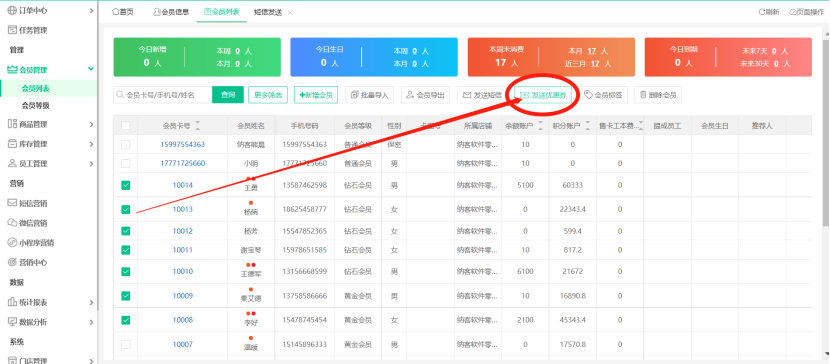Click the 会员导出 export icon button
Viewport: 830px width, 364px height.
coord(425,95)
